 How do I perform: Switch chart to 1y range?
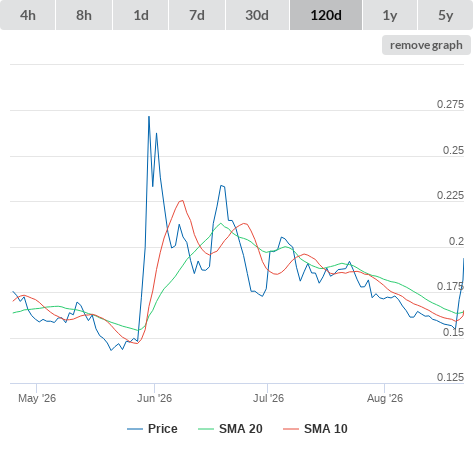(390, 15)
